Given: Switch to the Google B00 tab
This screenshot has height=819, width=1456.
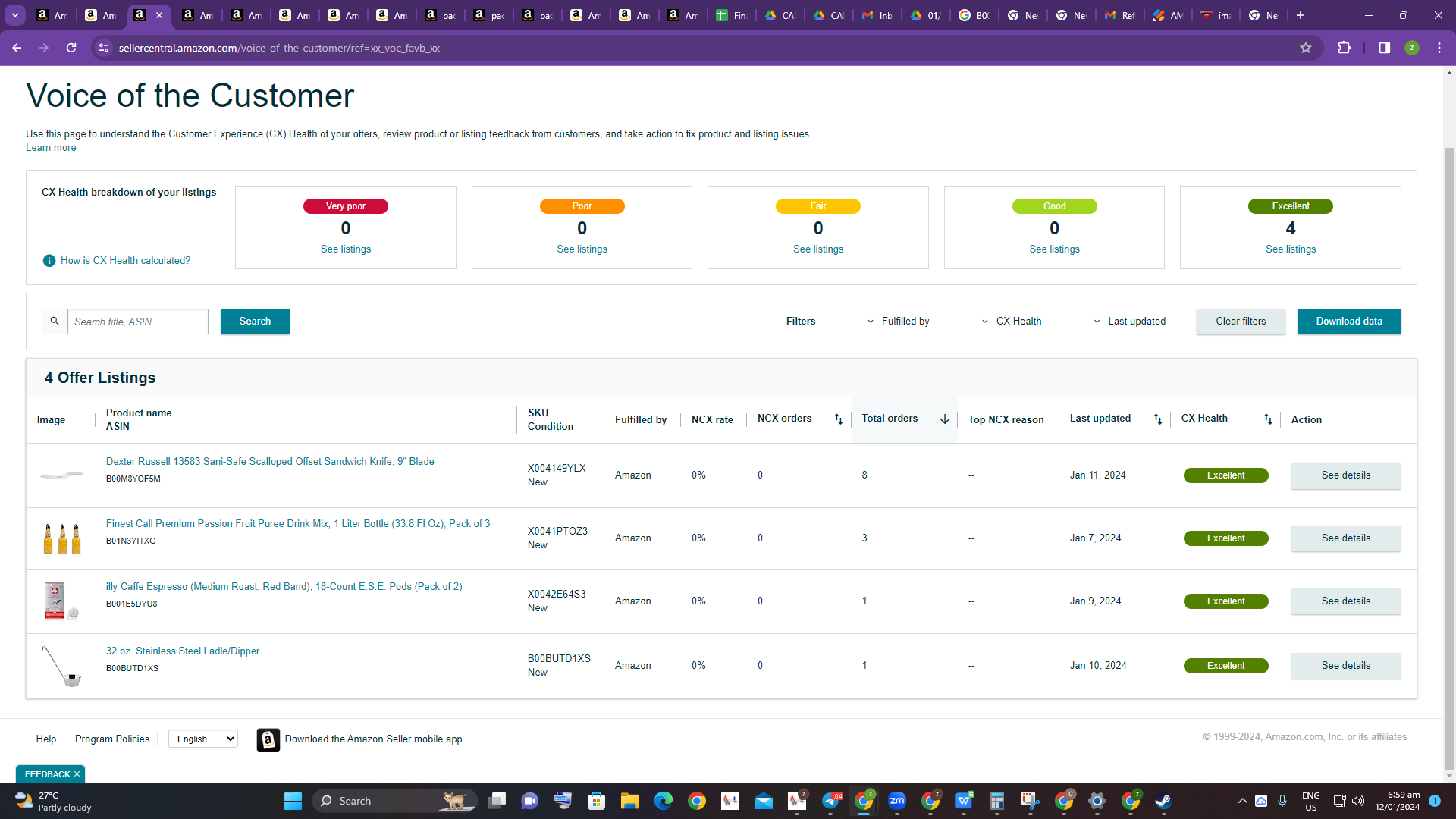Looking at the screenshot, I should (974, 15).
